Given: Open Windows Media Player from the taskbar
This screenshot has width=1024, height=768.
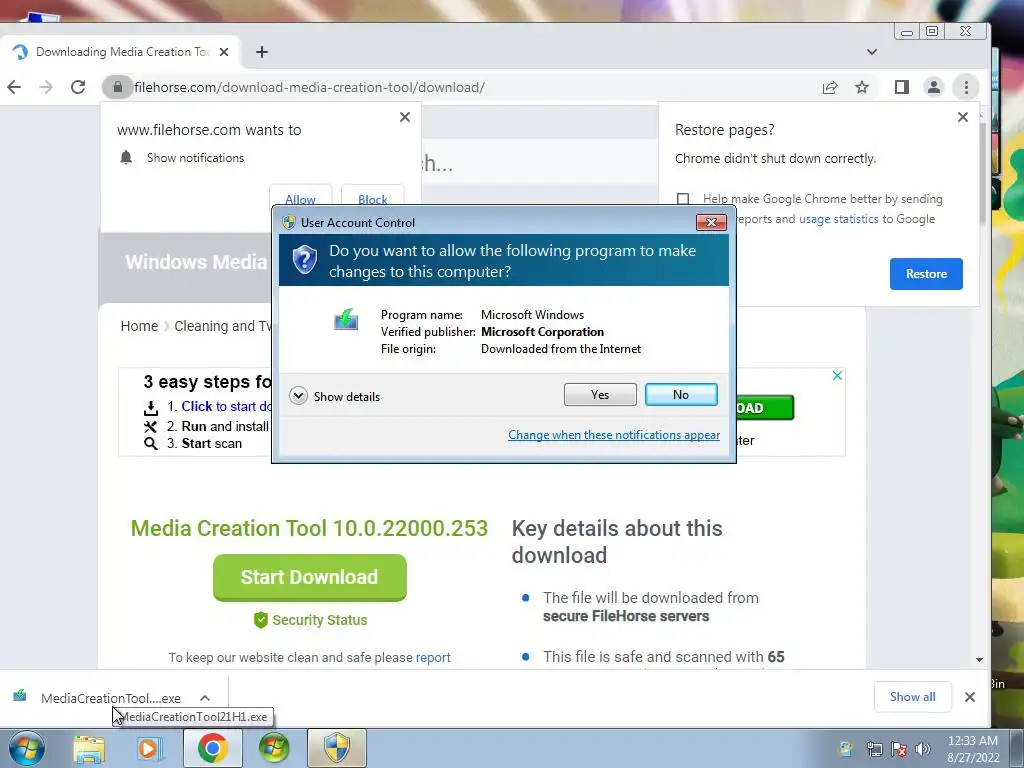Looking at the screenshot, I should (x=148, y=748).
